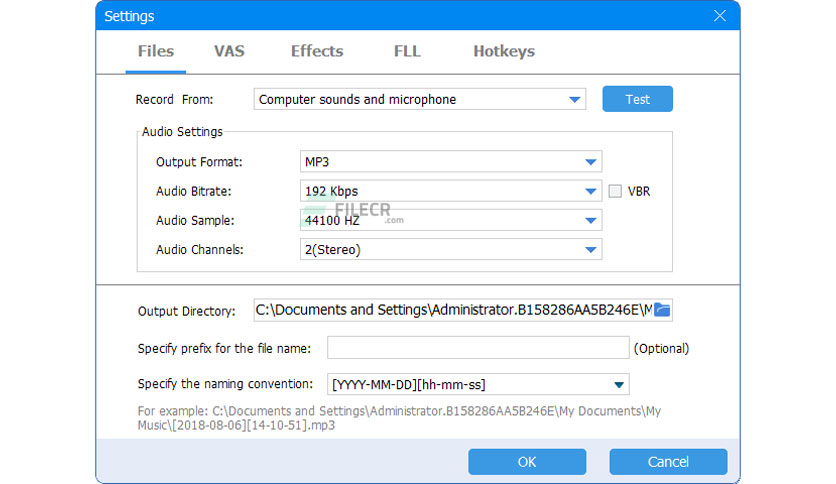Click the (Optional) label
The image size is (836, 484).
pyautogui.click(x=661, y=349)
